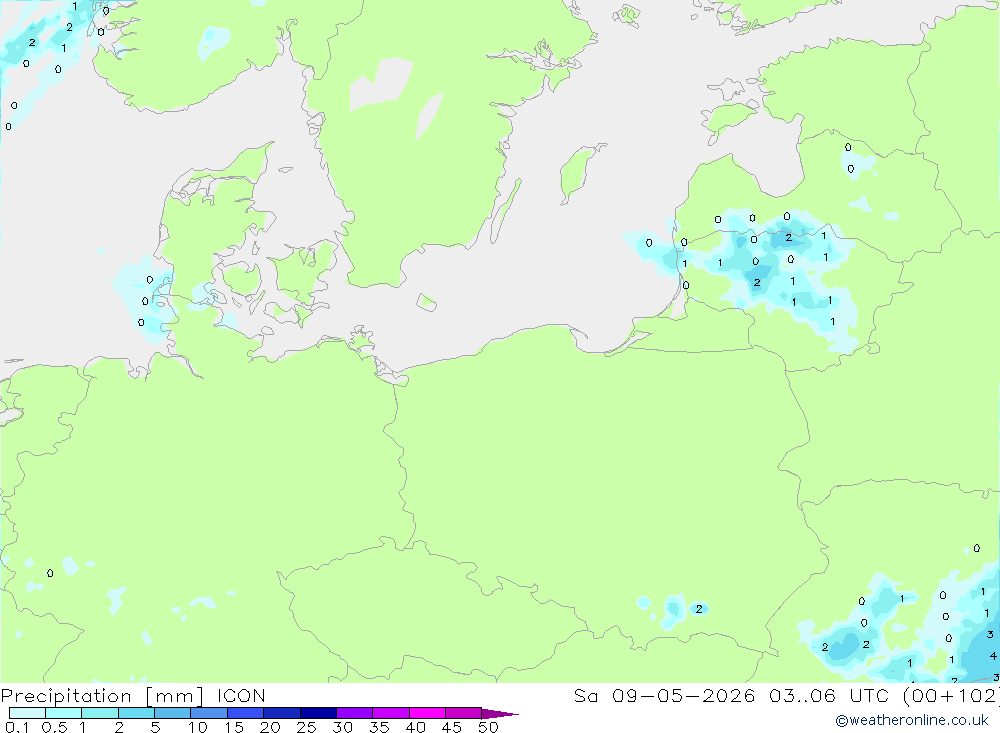Viewport: 1000px width, 733px height.
Task: Click the '40' legend scale number
Action: pyautogui.click(x=415, y=727)
